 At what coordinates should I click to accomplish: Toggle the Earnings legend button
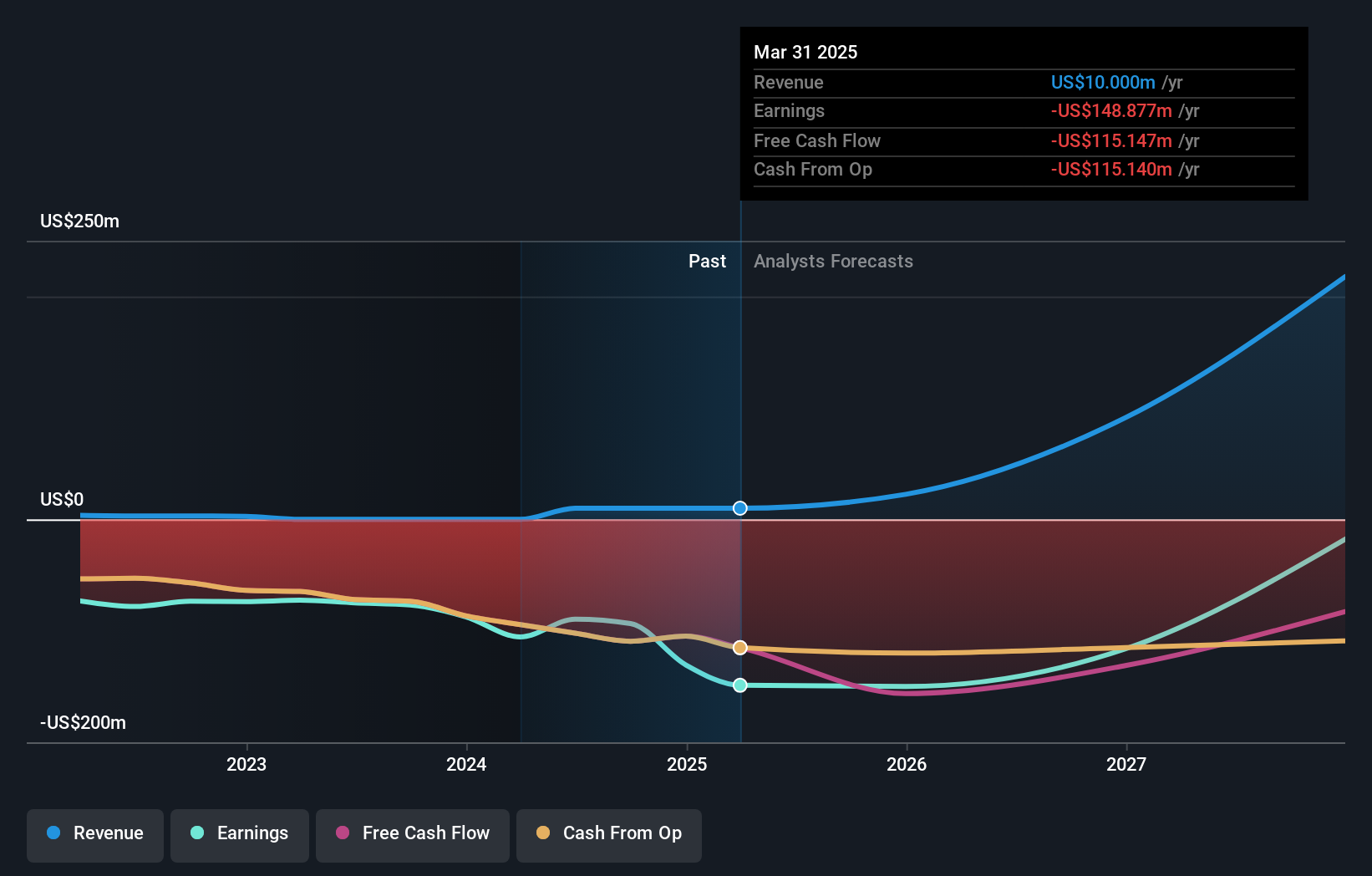[240, 835]
